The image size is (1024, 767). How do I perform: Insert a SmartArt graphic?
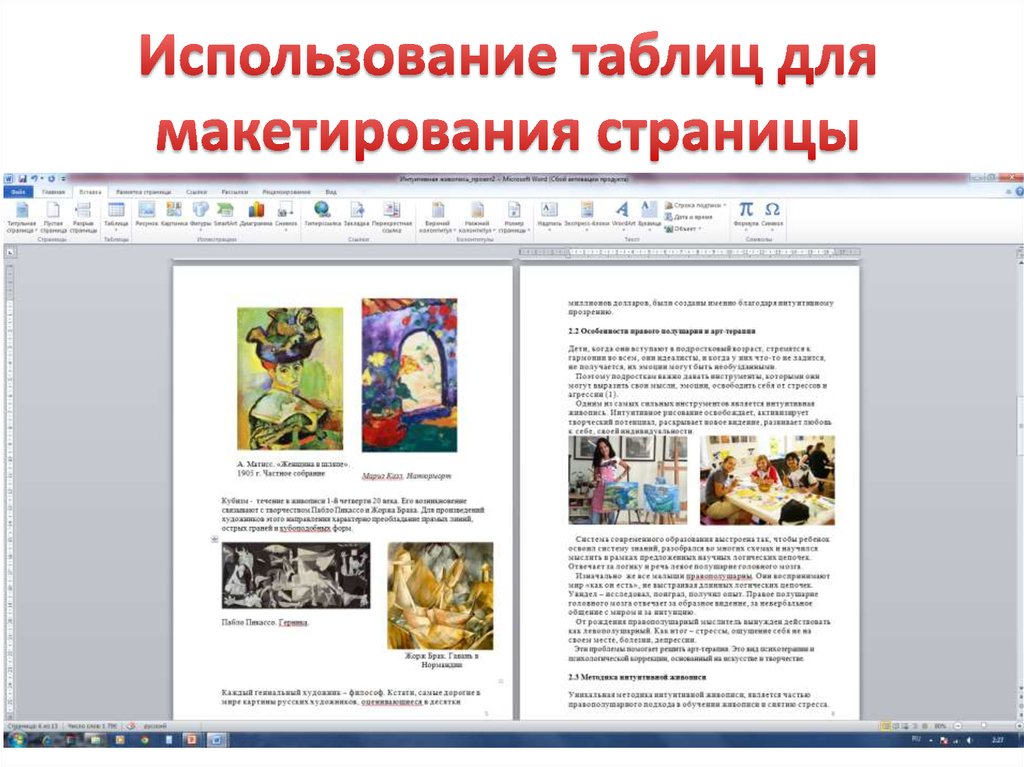point(226,213)
